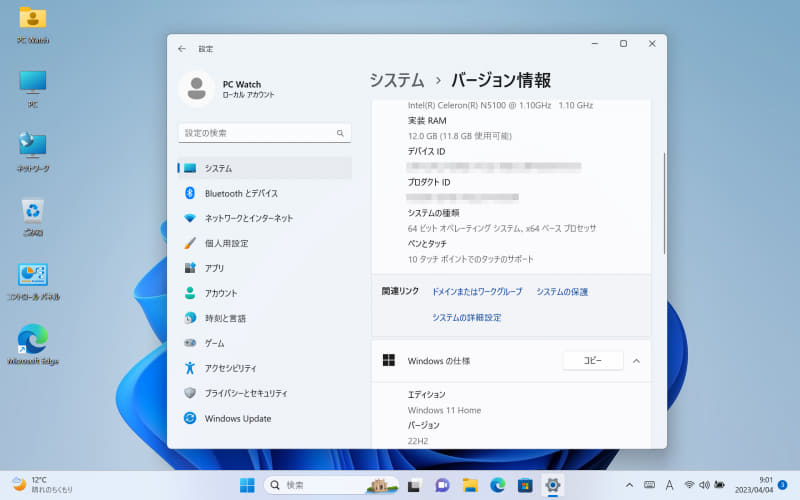Select the PC desktop icon
800x500 pixels.
point(33,89)
